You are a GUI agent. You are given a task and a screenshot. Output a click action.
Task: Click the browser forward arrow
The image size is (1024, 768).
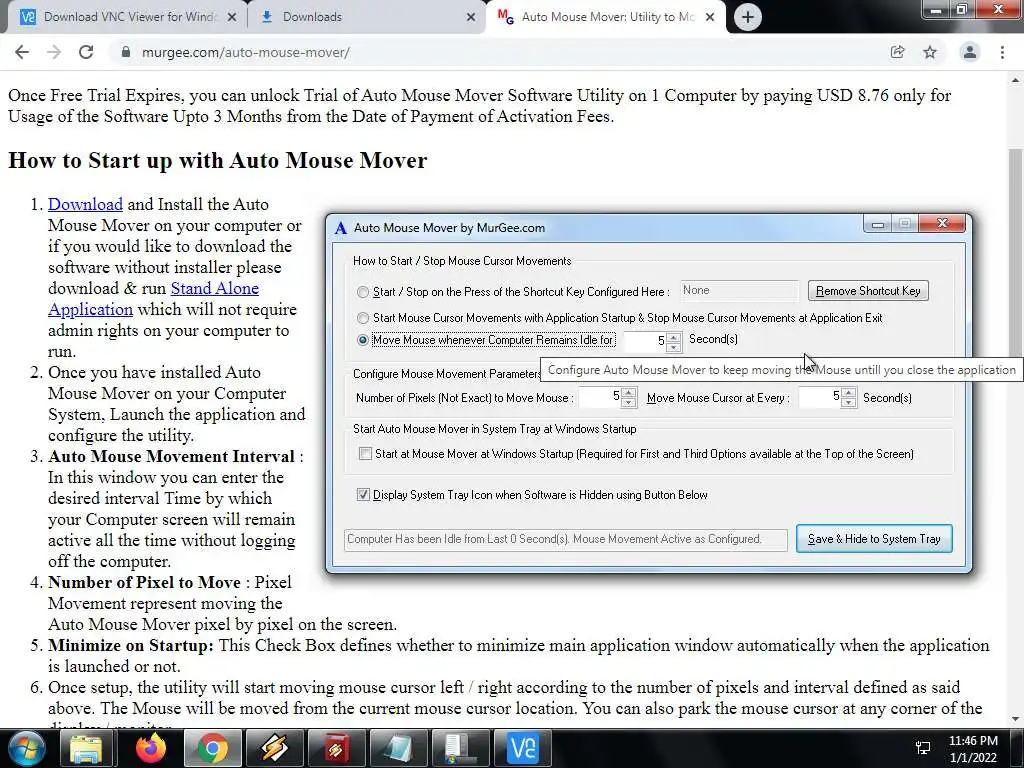[54, 52]
